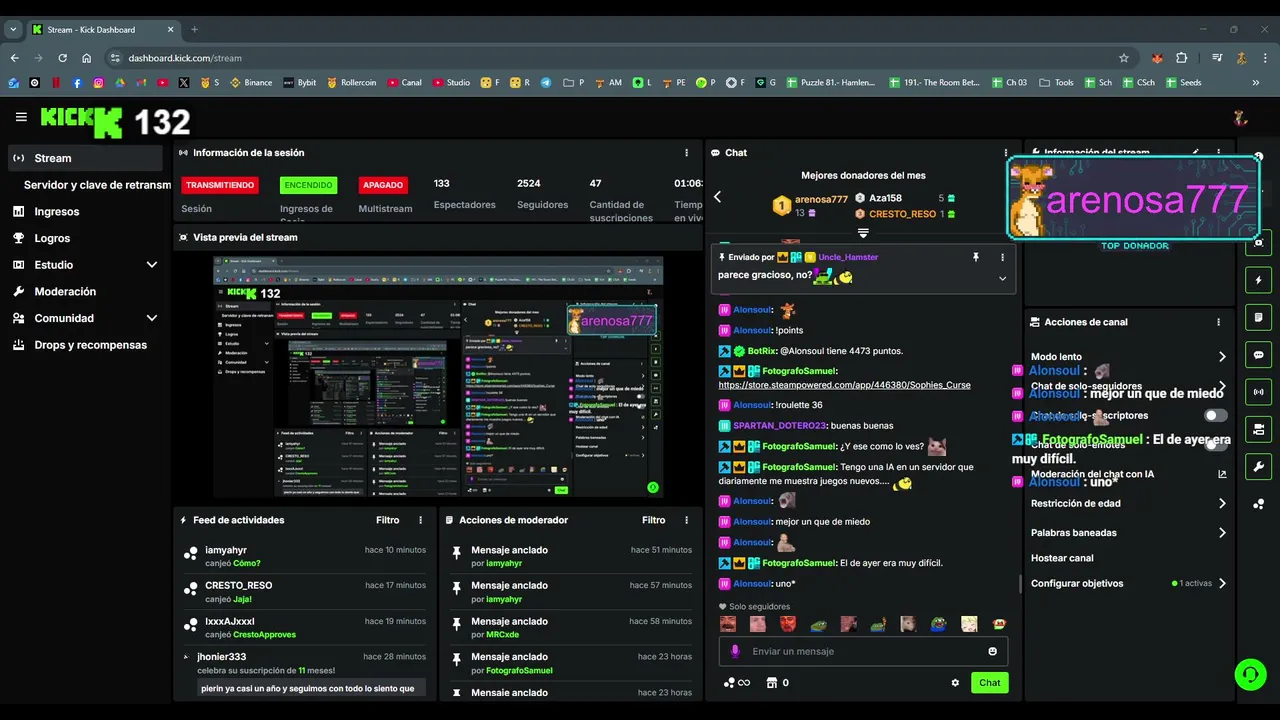Open Modo lento settings arrow

click(x=1222, y=357)
